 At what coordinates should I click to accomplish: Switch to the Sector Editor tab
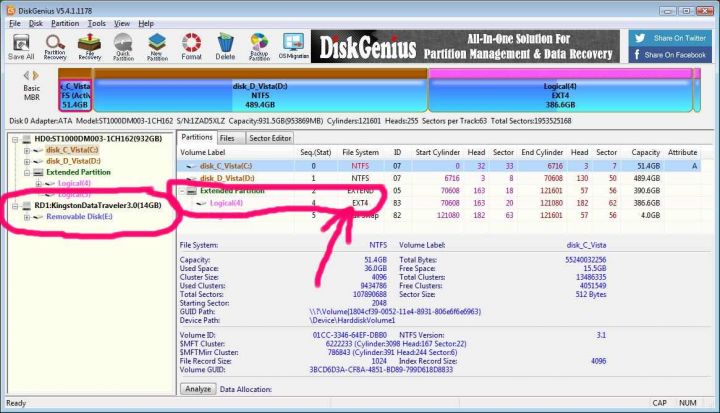[x=270, y=138]
